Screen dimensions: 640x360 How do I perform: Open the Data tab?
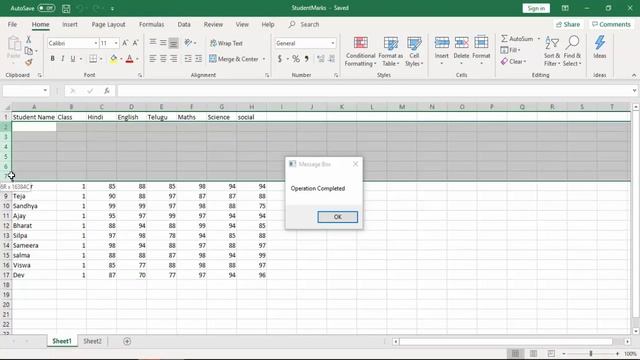pyautogui.click(x=184, y=24)
